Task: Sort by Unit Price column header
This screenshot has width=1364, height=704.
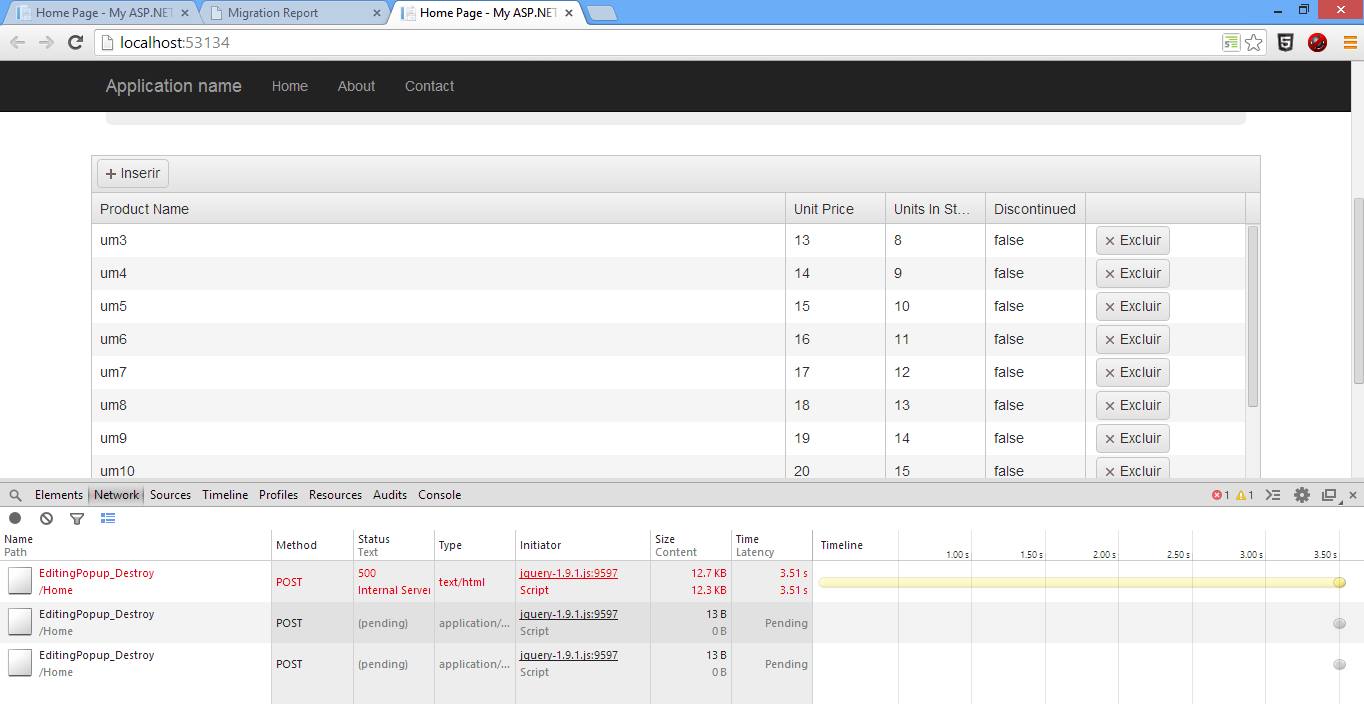Action: 836,209
